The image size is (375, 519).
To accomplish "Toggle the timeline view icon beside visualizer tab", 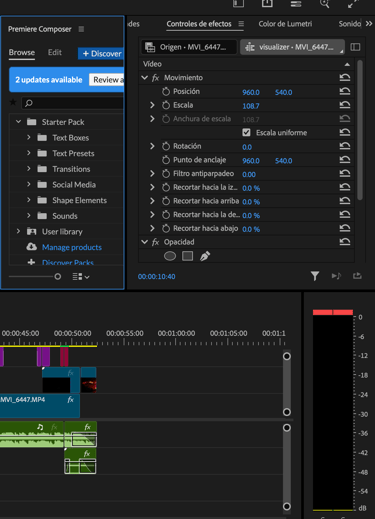I will [x=355, y=47].
